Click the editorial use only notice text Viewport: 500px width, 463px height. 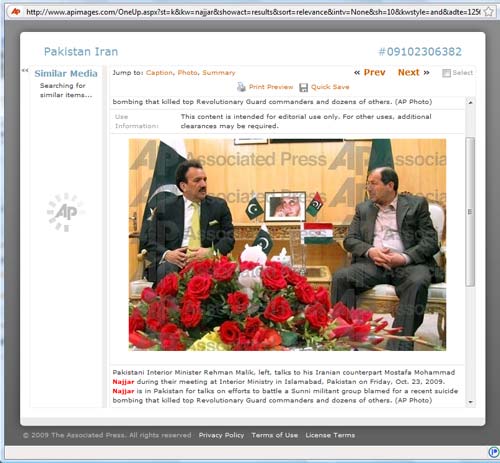[x=306, y=121]
